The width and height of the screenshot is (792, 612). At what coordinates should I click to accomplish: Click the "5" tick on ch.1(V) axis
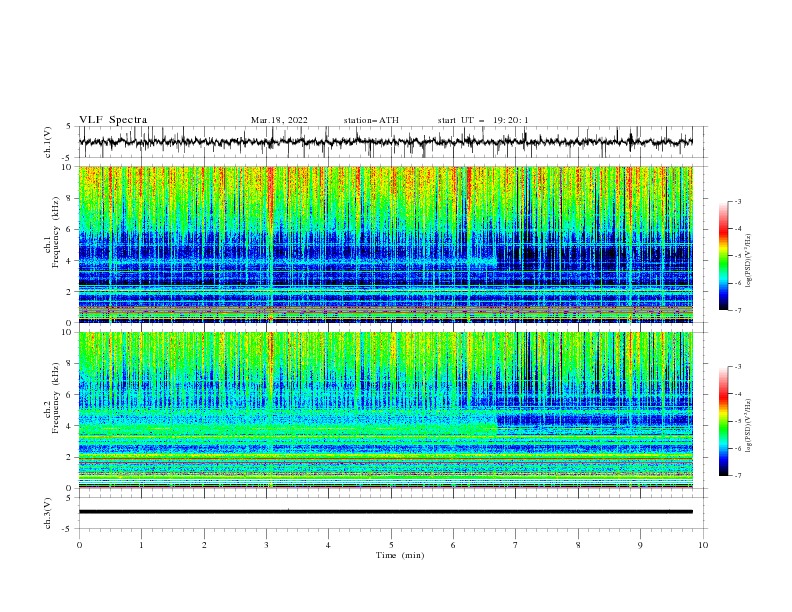[x=70, y=127]
